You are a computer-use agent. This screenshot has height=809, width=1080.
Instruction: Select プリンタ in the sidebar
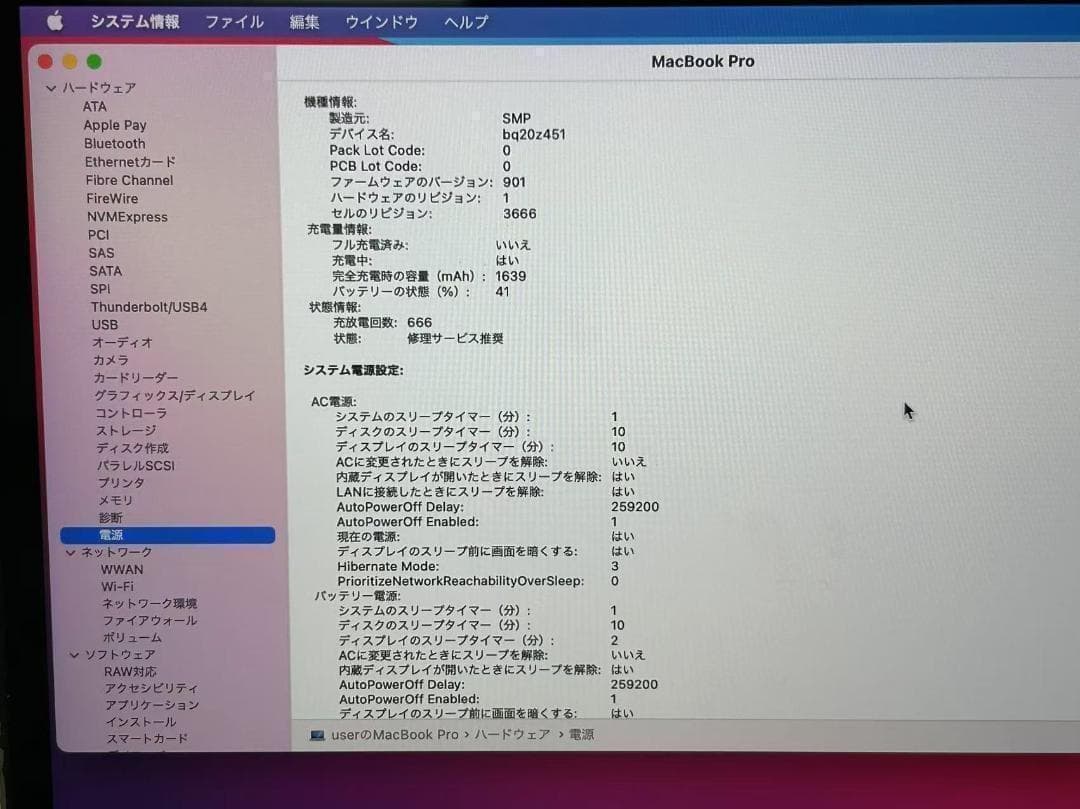pyautogui.click(x=121, y=483)
